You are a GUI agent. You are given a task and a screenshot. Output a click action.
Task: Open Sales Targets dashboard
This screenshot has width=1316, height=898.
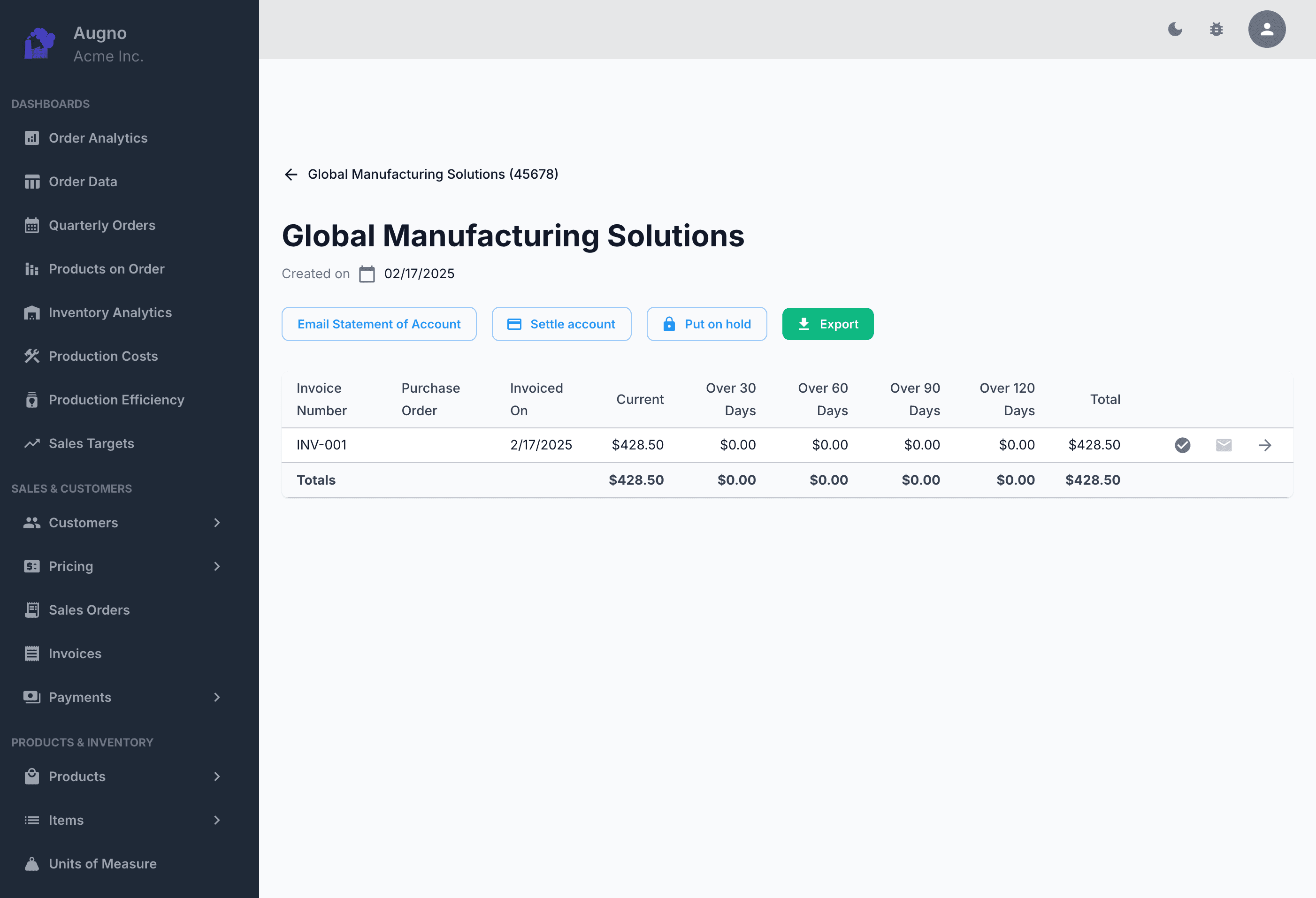[x=91, y=443]
